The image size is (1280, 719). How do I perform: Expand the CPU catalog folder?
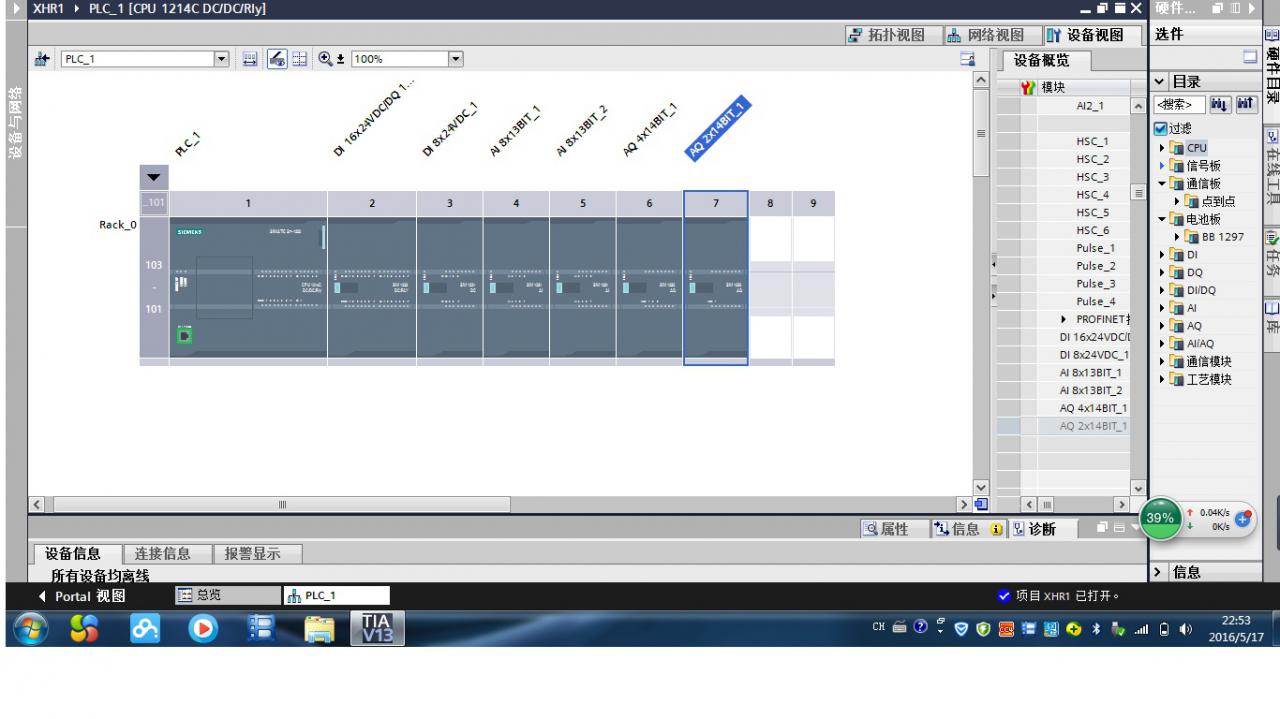point(1163,148)
